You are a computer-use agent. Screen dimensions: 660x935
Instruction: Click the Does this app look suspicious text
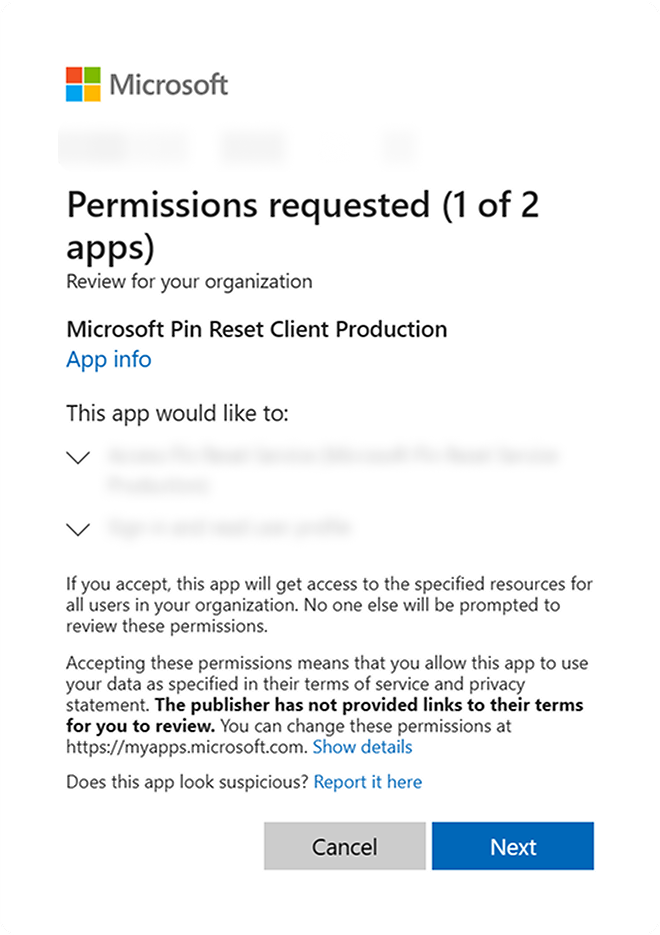[187, 782]
